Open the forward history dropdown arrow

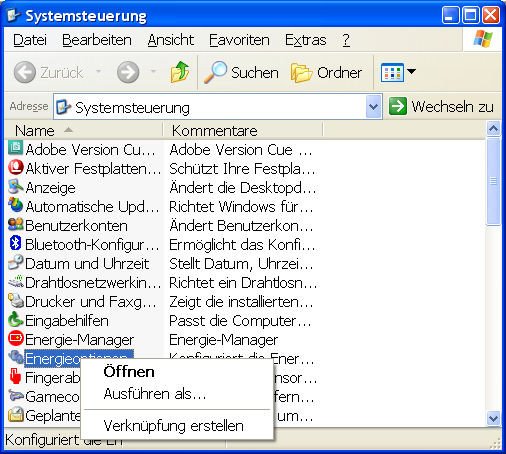(x=153, y=72)
